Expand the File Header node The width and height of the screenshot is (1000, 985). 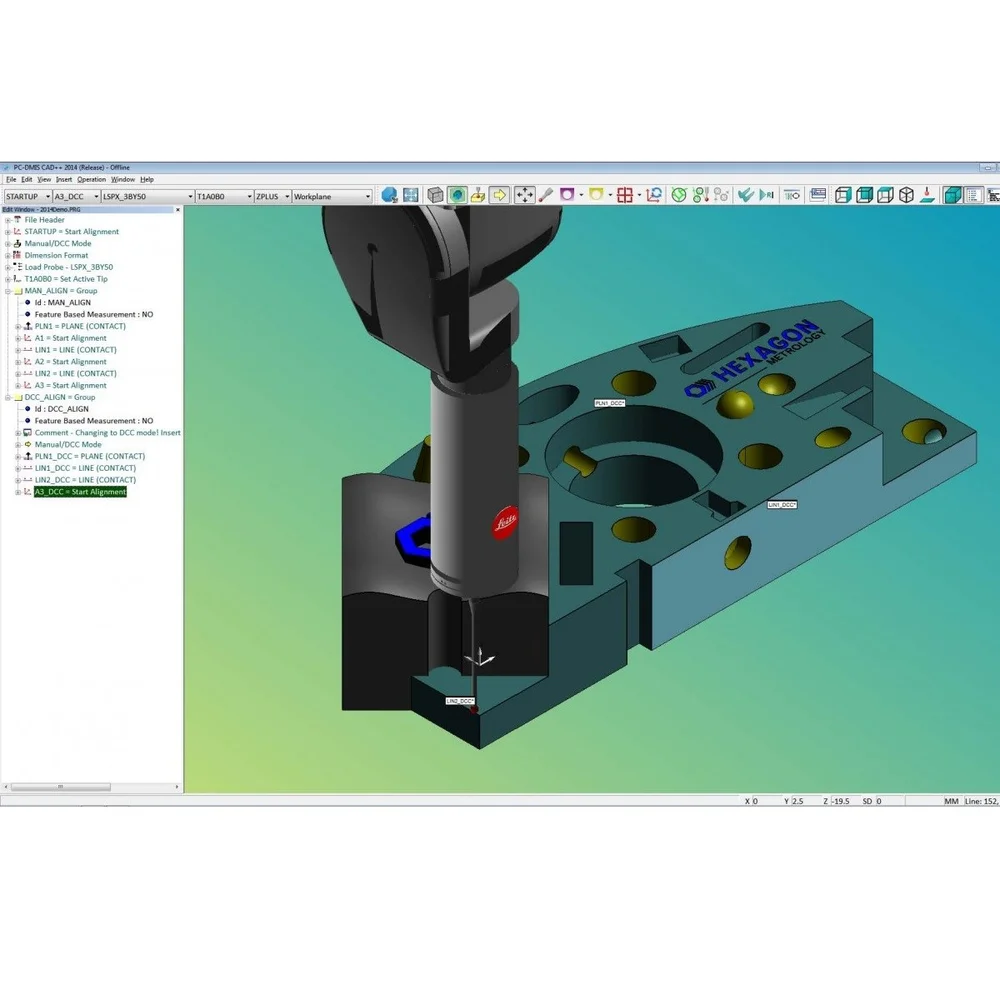8,220
